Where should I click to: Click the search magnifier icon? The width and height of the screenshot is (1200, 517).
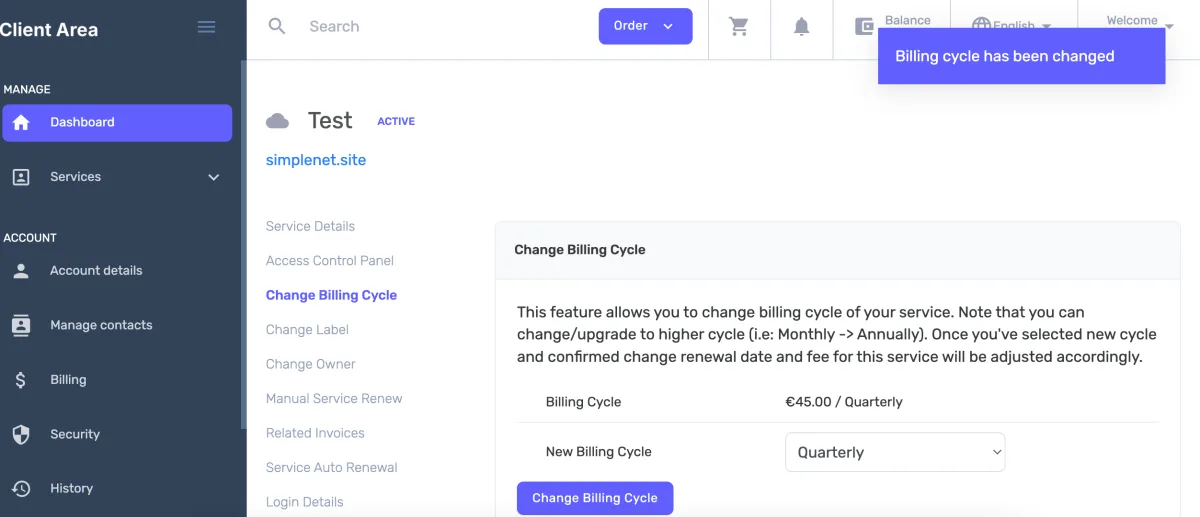pyautogui.click(x=277, y=26)
